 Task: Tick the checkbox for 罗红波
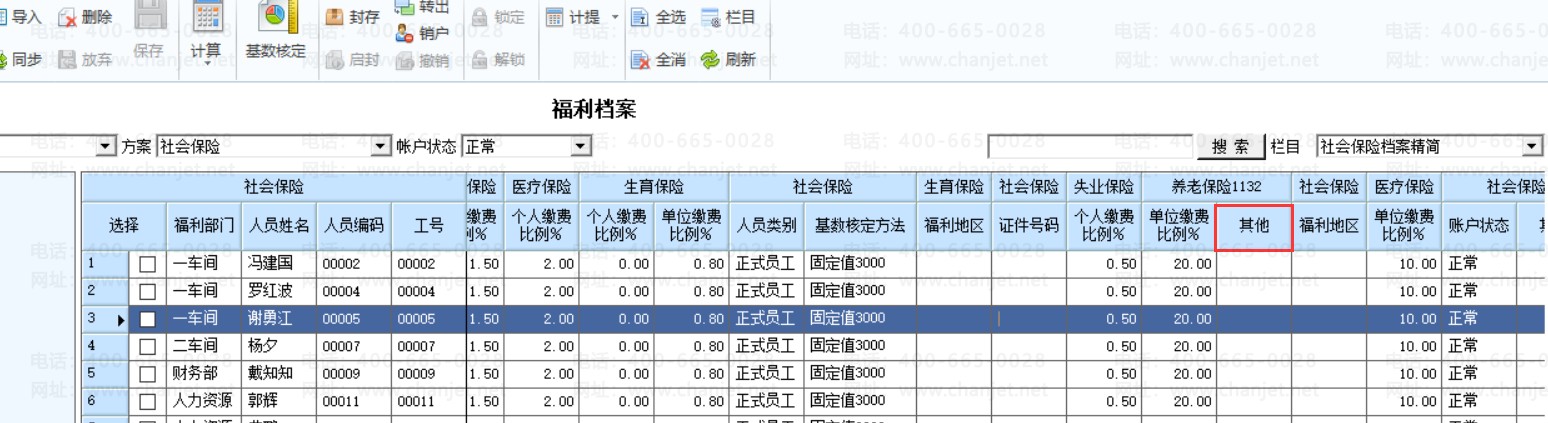coord(148,292)
